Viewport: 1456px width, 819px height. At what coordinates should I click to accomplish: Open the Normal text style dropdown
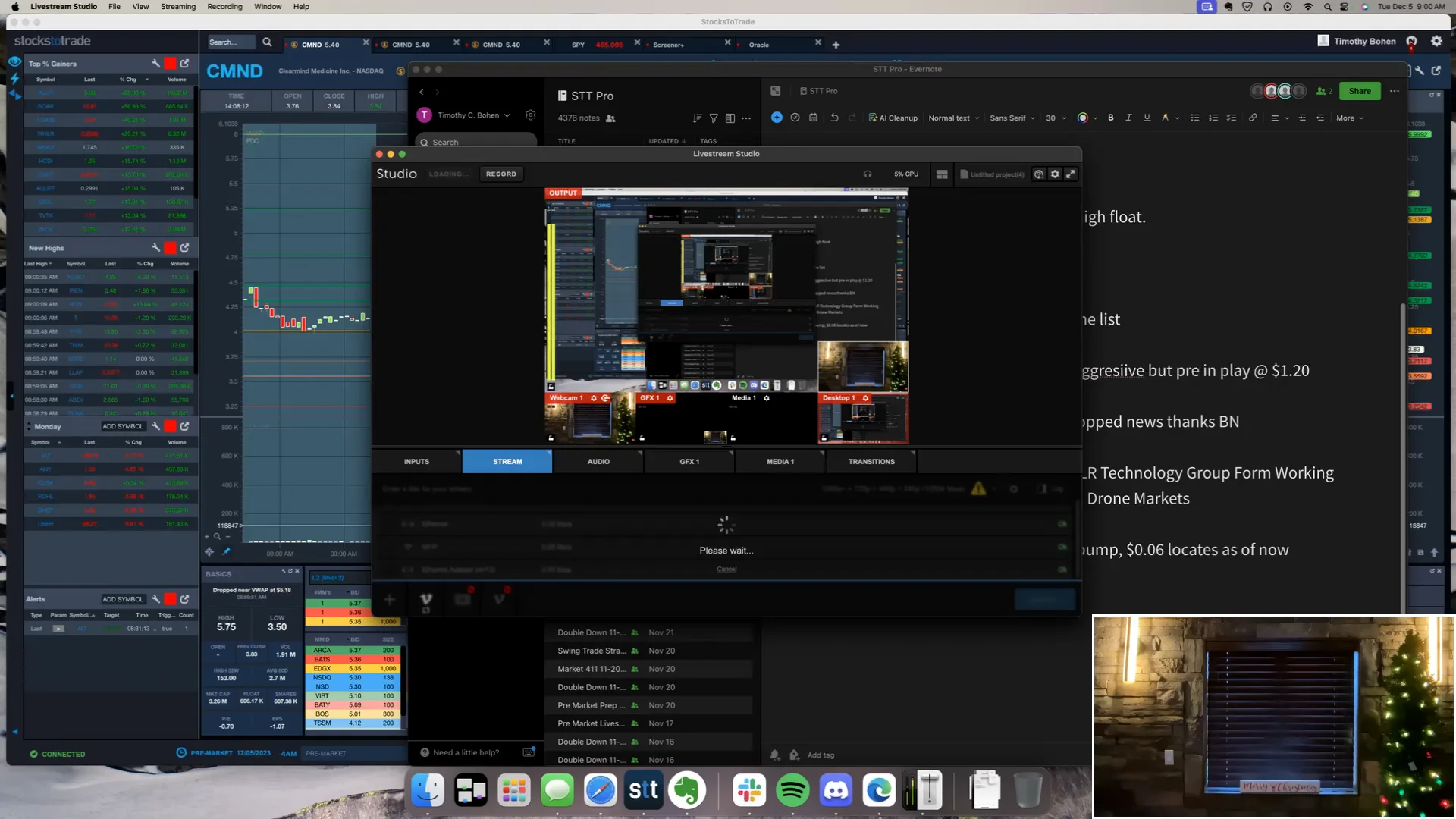point(954,118)
